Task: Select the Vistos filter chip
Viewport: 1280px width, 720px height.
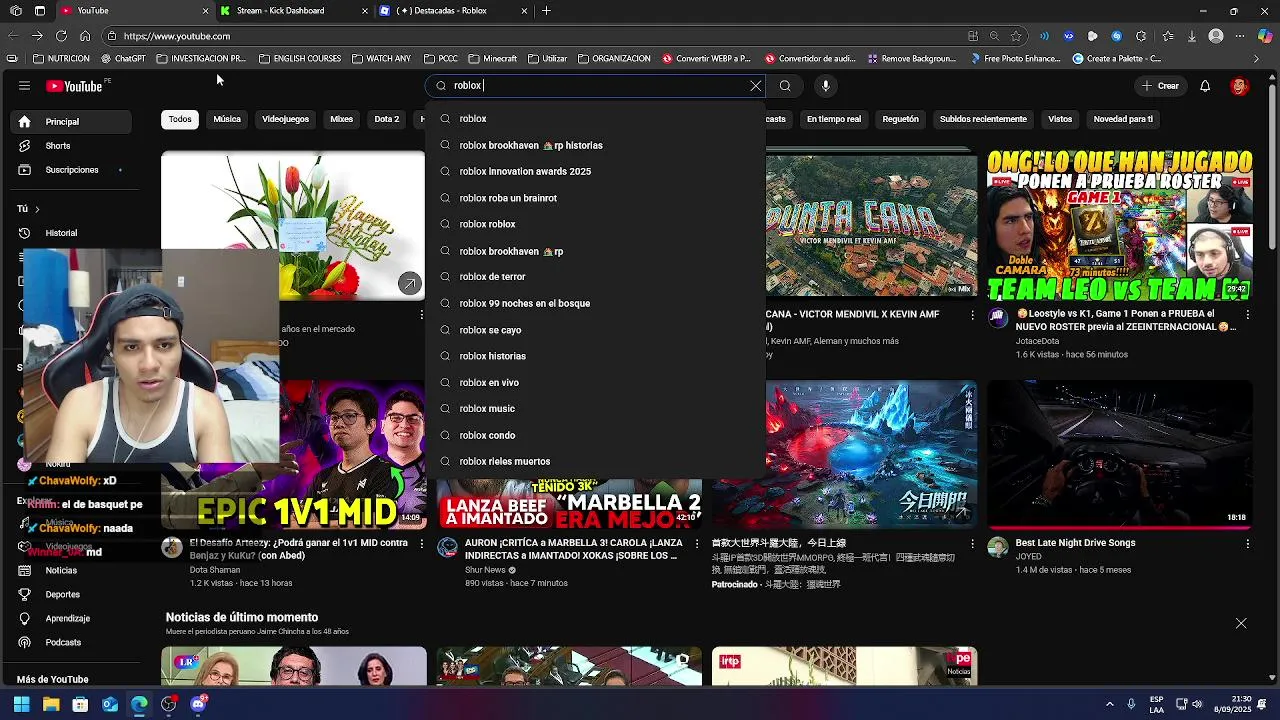Action: click(1060, 119)
